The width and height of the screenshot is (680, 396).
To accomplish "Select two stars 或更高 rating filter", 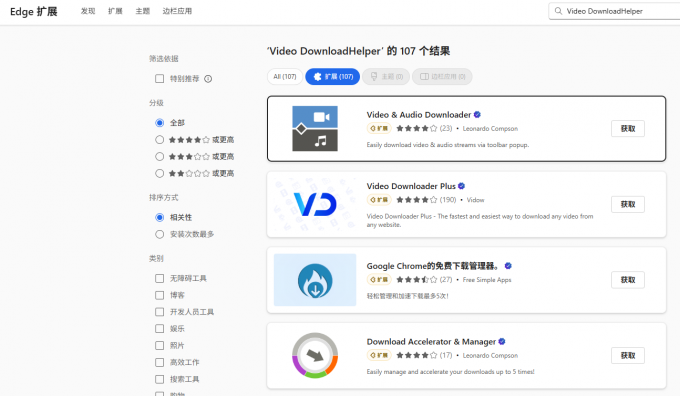I will (160, 173).
